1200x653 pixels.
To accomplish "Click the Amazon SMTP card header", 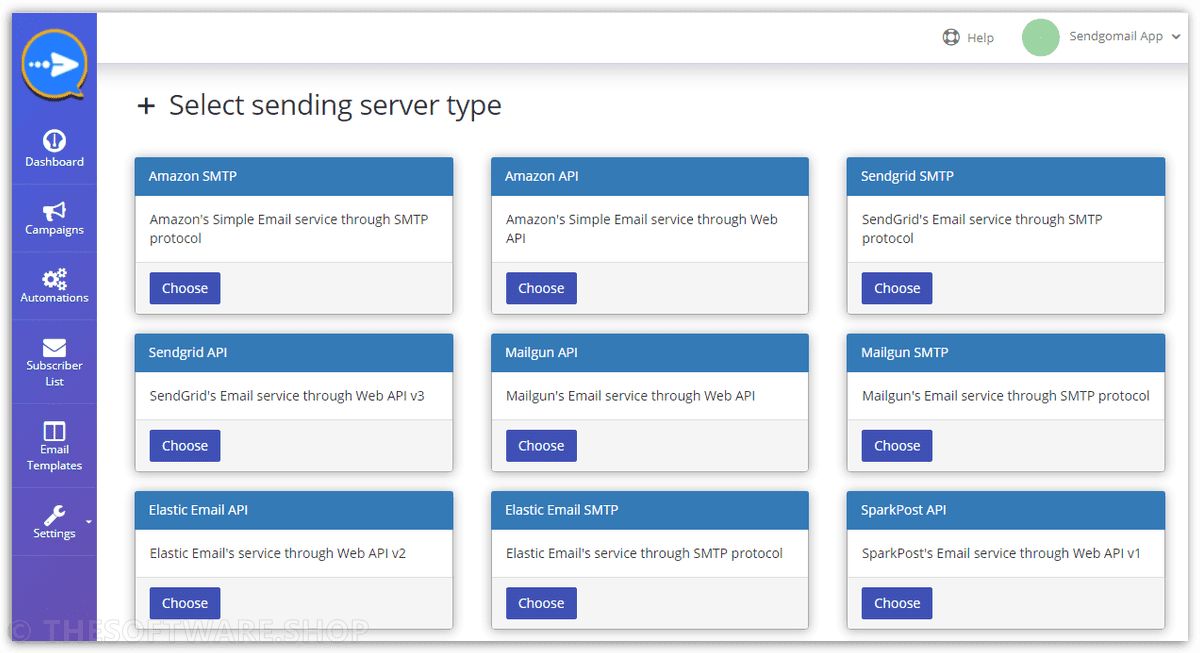I will point(294,176).
